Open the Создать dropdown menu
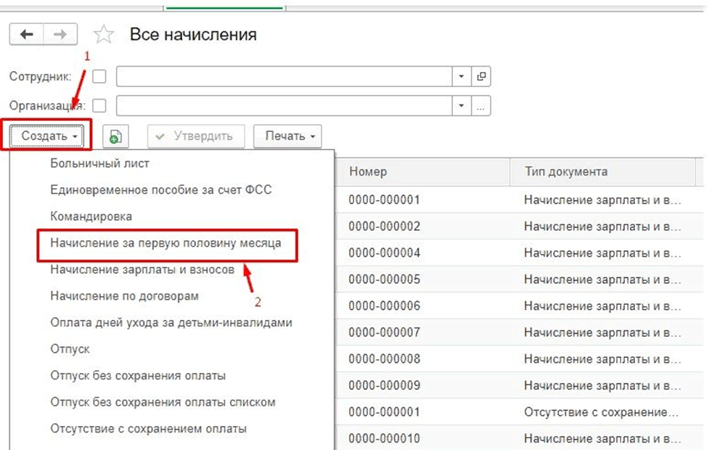707x450 pixels. coord(50,136)
